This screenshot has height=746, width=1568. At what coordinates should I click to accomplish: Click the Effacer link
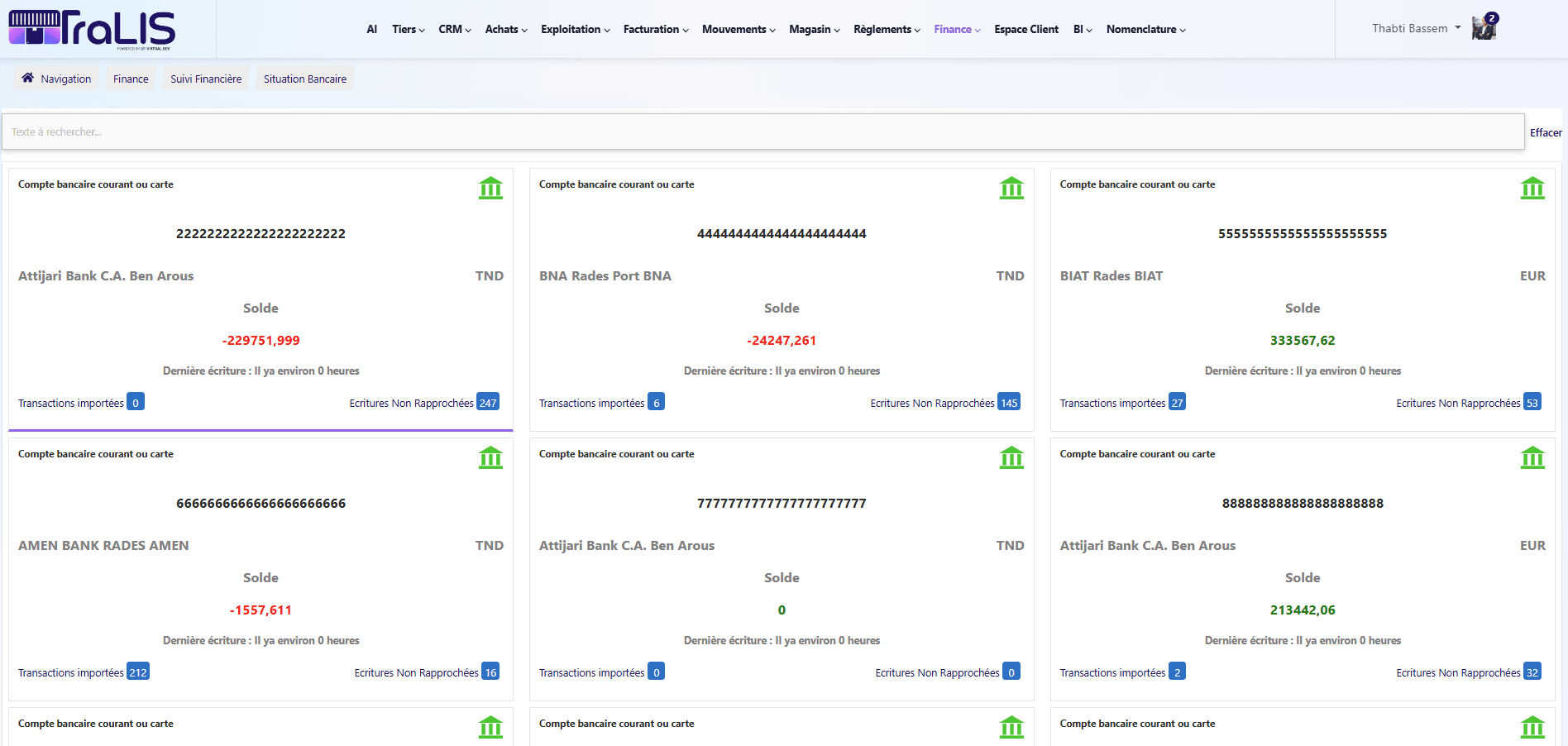1546,132
